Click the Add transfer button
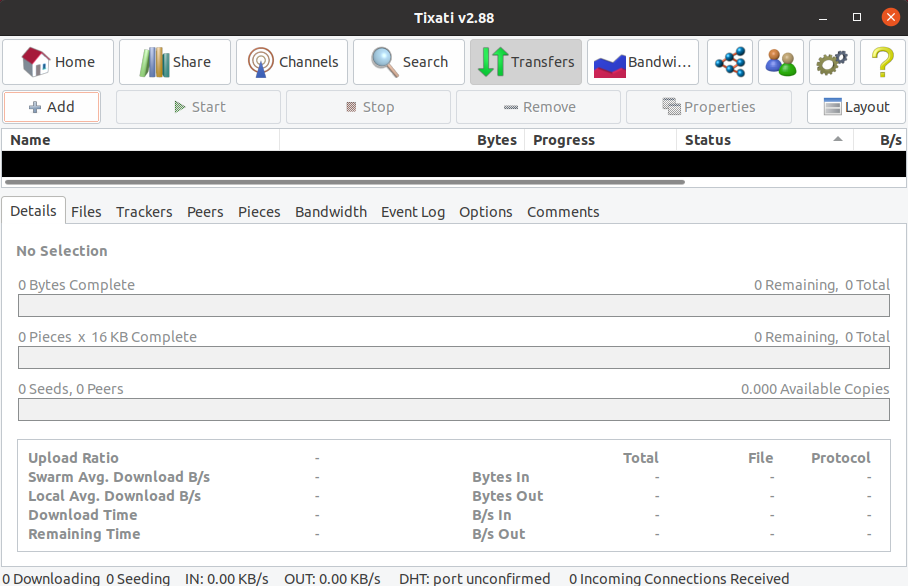908x586 pixels. [52, 107]
